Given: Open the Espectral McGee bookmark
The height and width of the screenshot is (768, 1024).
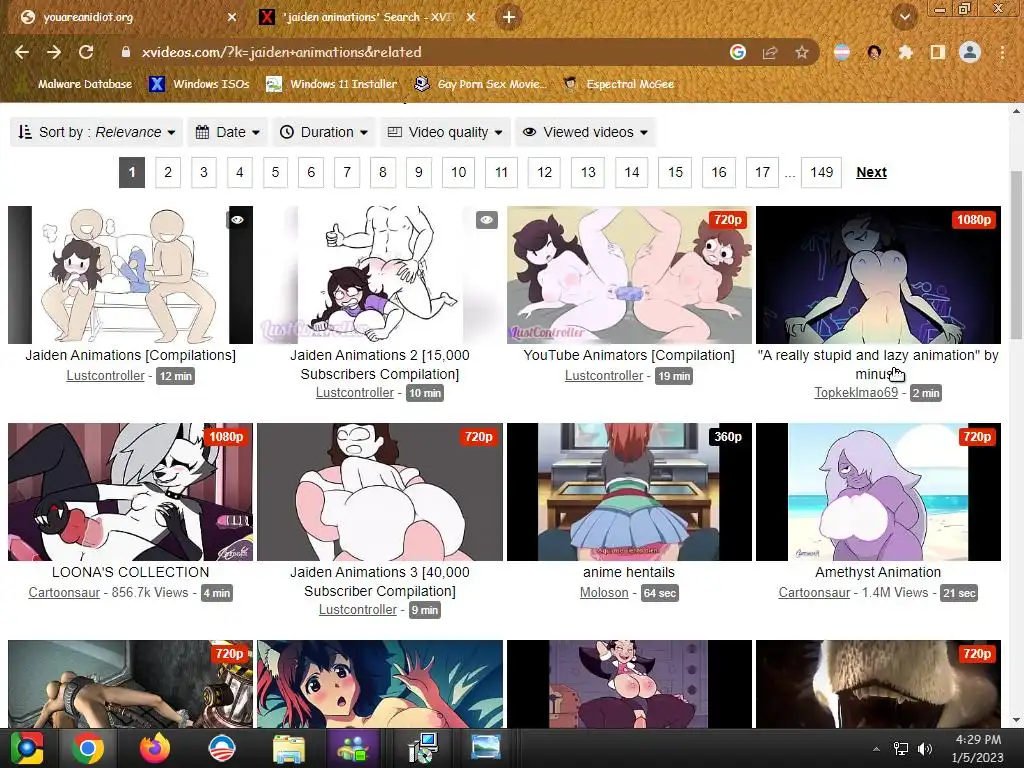Looking at the screenshot, I should tap(619, 84).
